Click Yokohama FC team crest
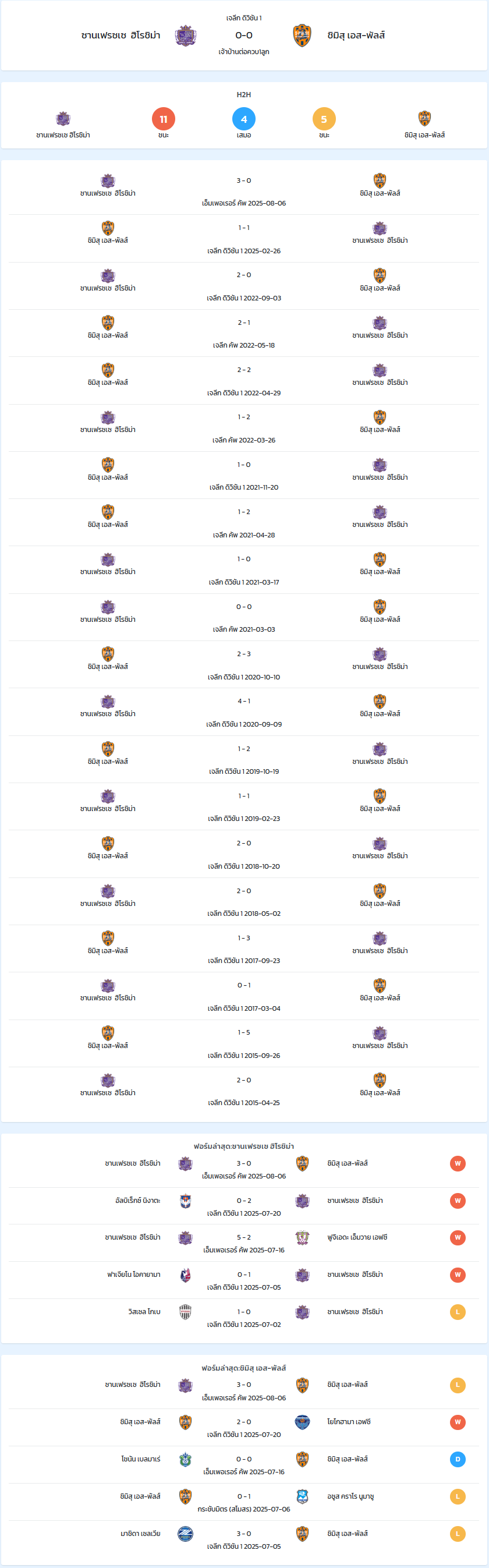Screen dimensions: 489x1568 302,1422
